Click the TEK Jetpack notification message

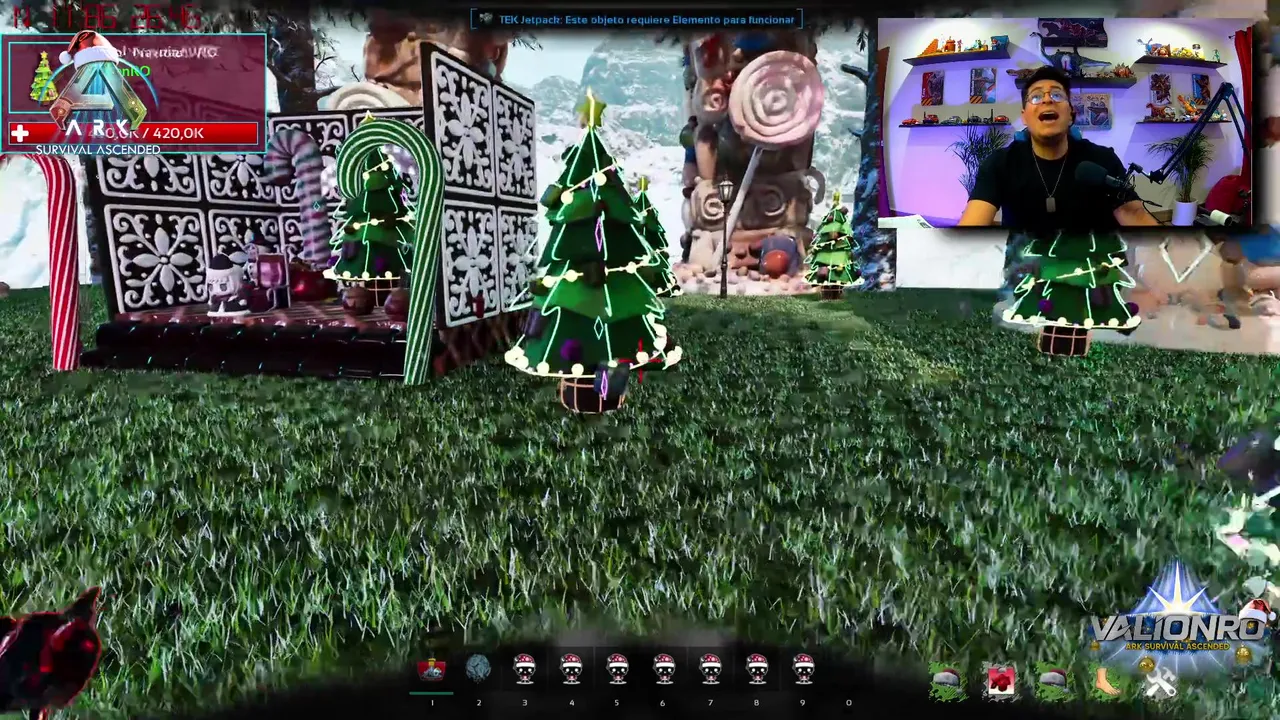point(637,19)
